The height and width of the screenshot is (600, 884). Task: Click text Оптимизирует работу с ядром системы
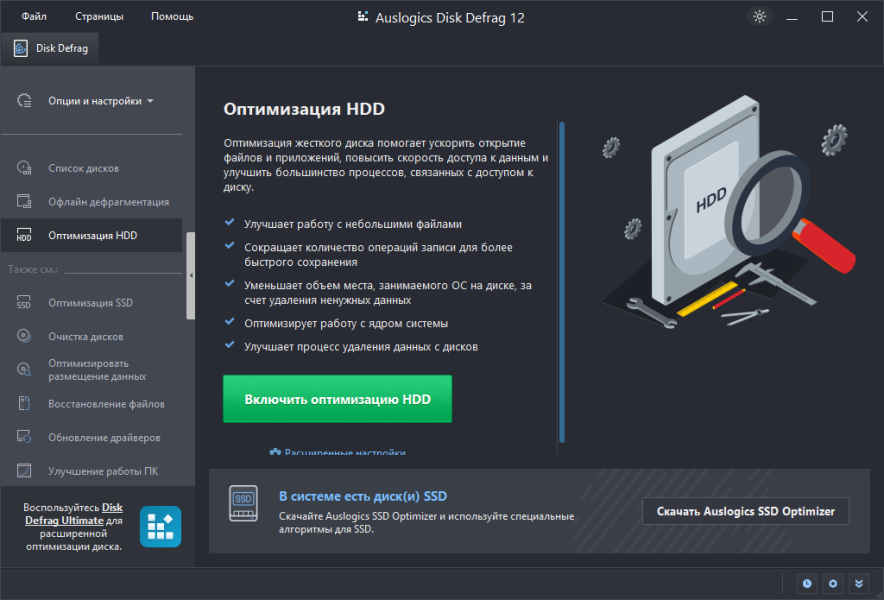click(346, 323)
